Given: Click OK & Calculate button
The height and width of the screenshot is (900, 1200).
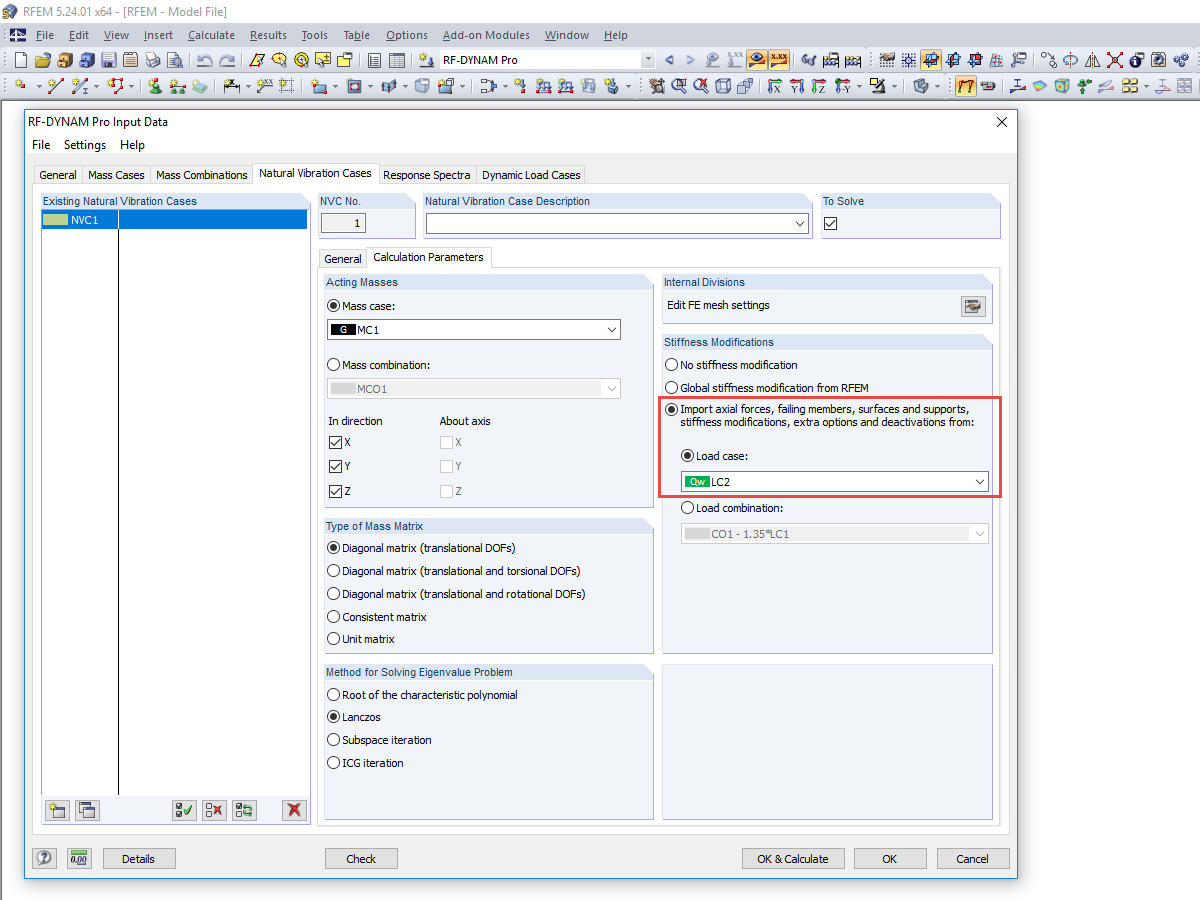Looking at the screenshot, I should click(793, 858).
